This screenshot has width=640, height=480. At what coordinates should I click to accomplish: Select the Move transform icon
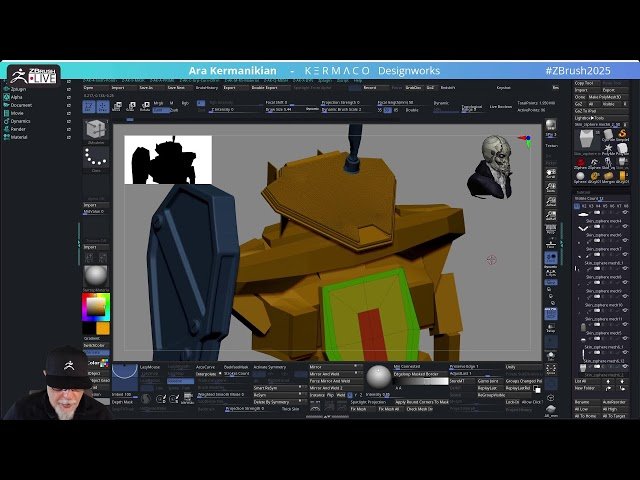pyautogui.click(x=117, y=107)
